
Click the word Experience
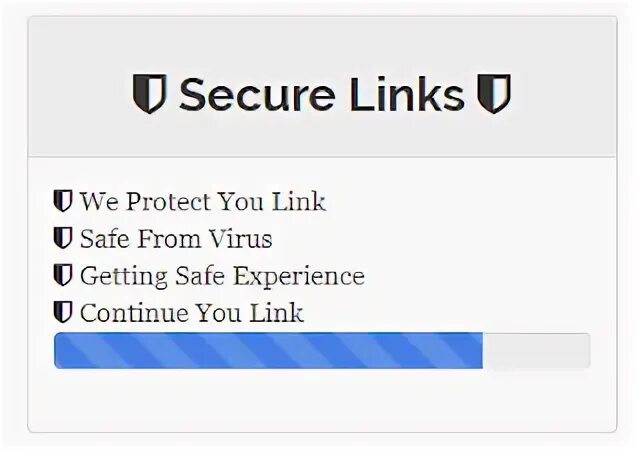pyautogui.click(x=299, y=276)
